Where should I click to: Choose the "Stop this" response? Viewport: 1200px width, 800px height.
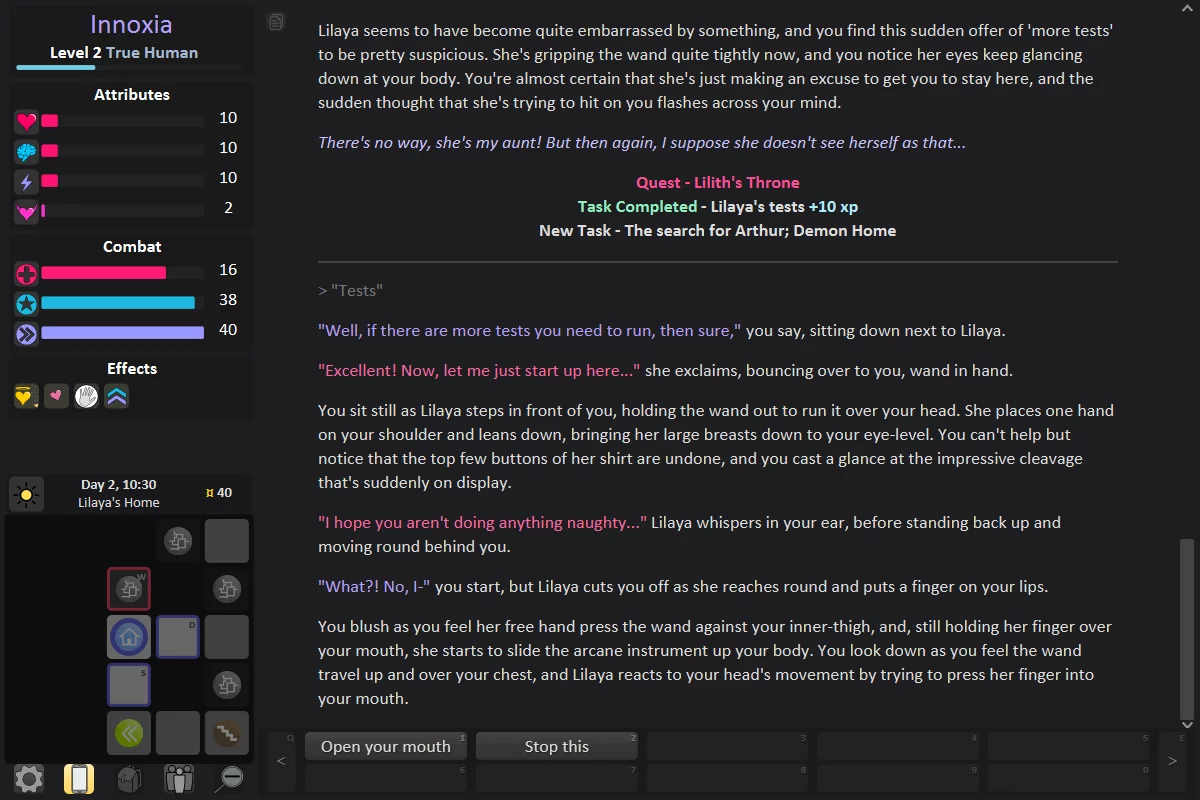[x=557, y=746]
